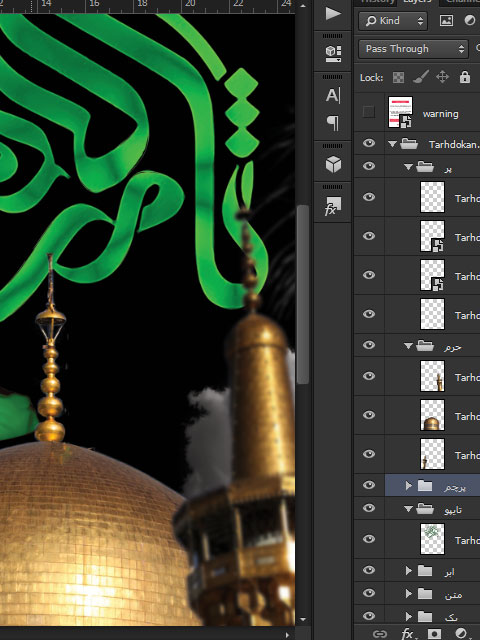Select the 'Tarhdokan.' group name
The width and height of the screenshot is (480, 640).
coord(454,144)
